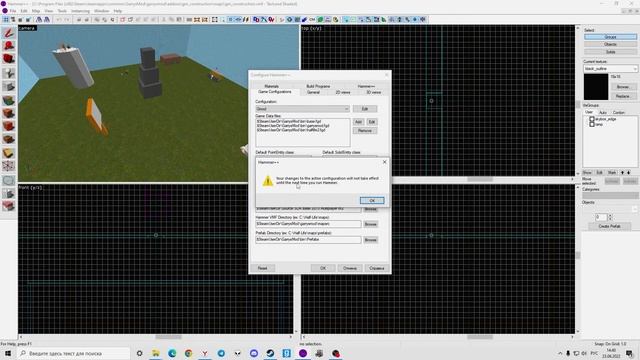The height and width of the screenshot is (360, 640).
Task: Open the Instancing menu
Action: [x=80, y=11]
